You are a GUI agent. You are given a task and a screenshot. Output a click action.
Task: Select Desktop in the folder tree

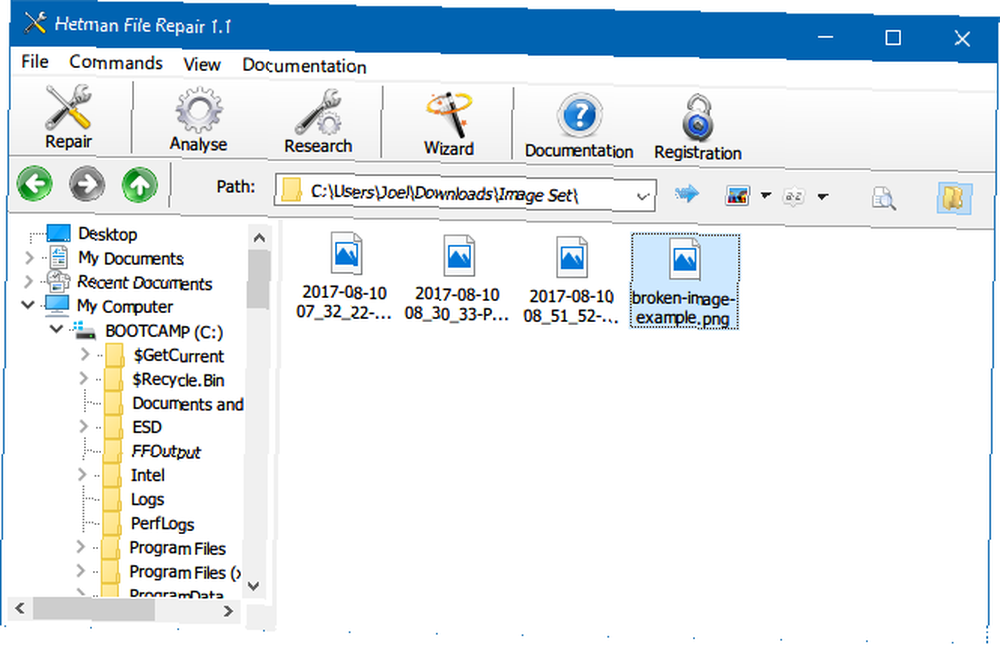107,234
